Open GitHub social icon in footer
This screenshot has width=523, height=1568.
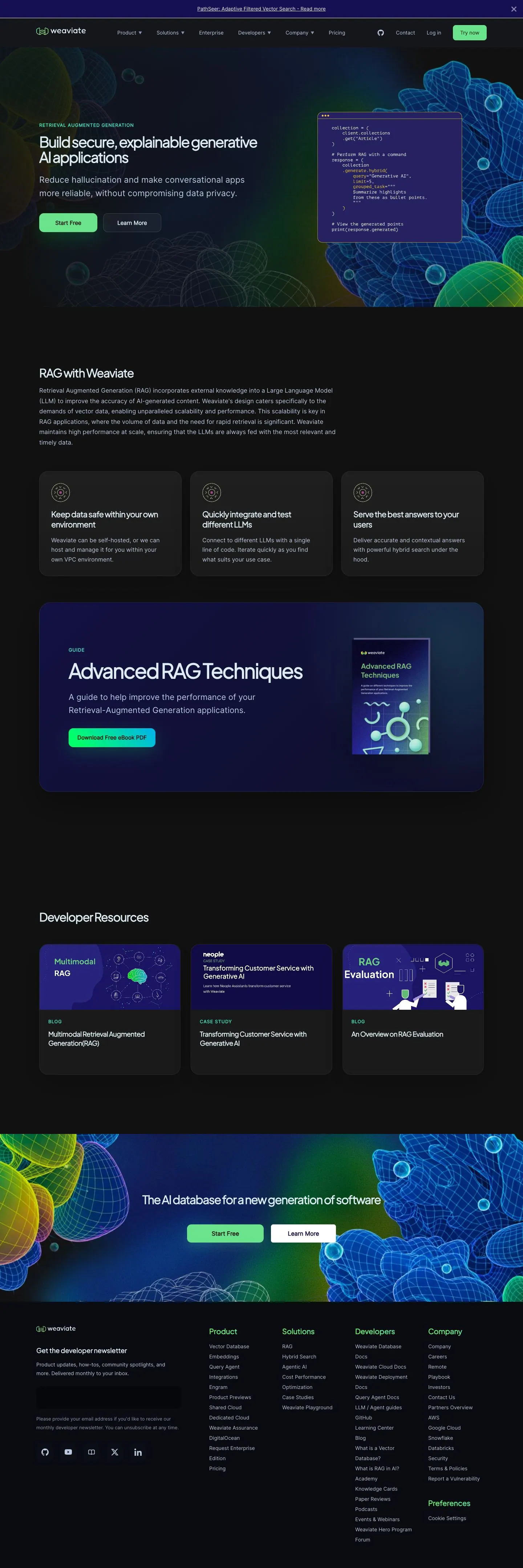pyautogui.click(x=45, y=1452)
